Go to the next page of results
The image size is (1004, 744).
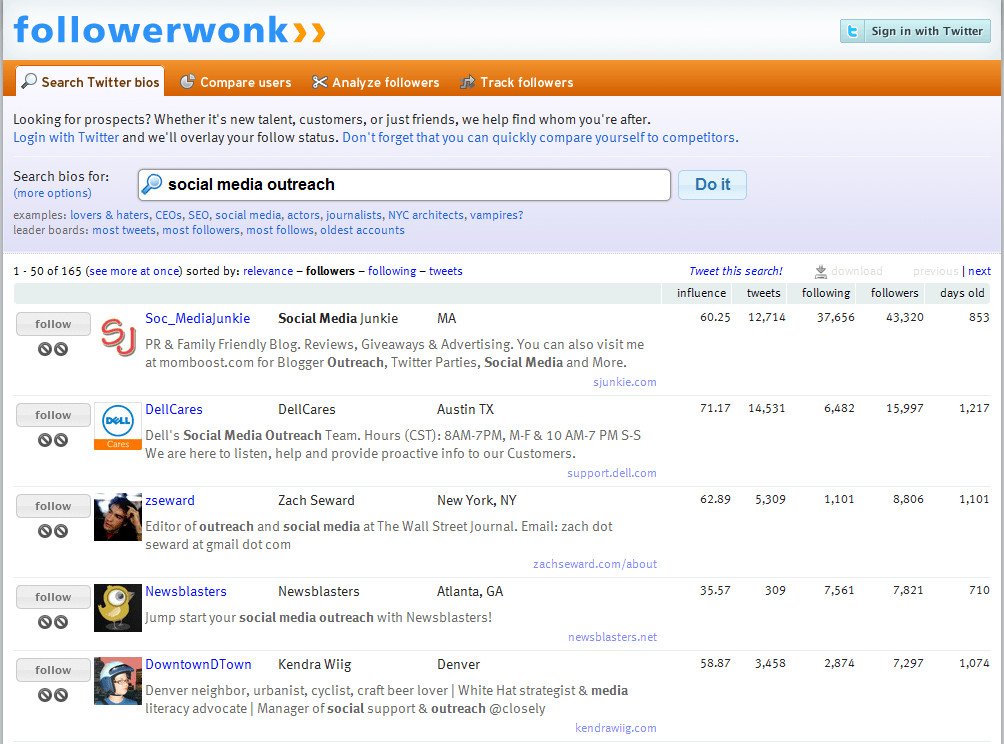pyautogui.click(x=980, y=271)
